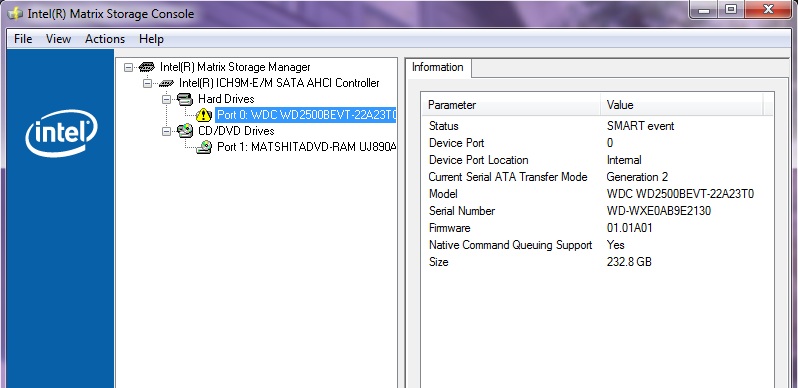Click the yellow SMART warning icon on Port 0

click(x=204, y=115)
